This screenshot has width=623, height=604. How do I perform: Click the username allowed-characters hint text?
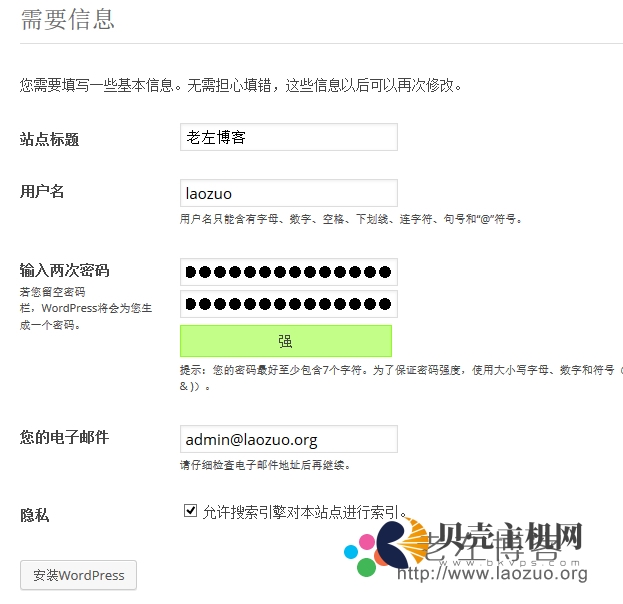coord(350,219)
